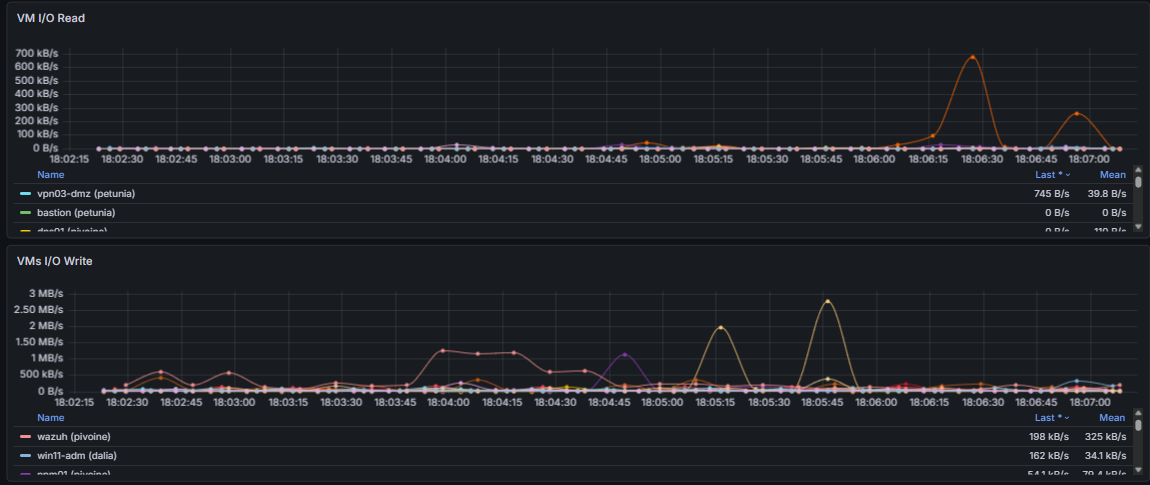The width and height of the screenshot is (1150, 485).
Task: Open color picker for win11-adm blue swatch
Action: [26, 456]
